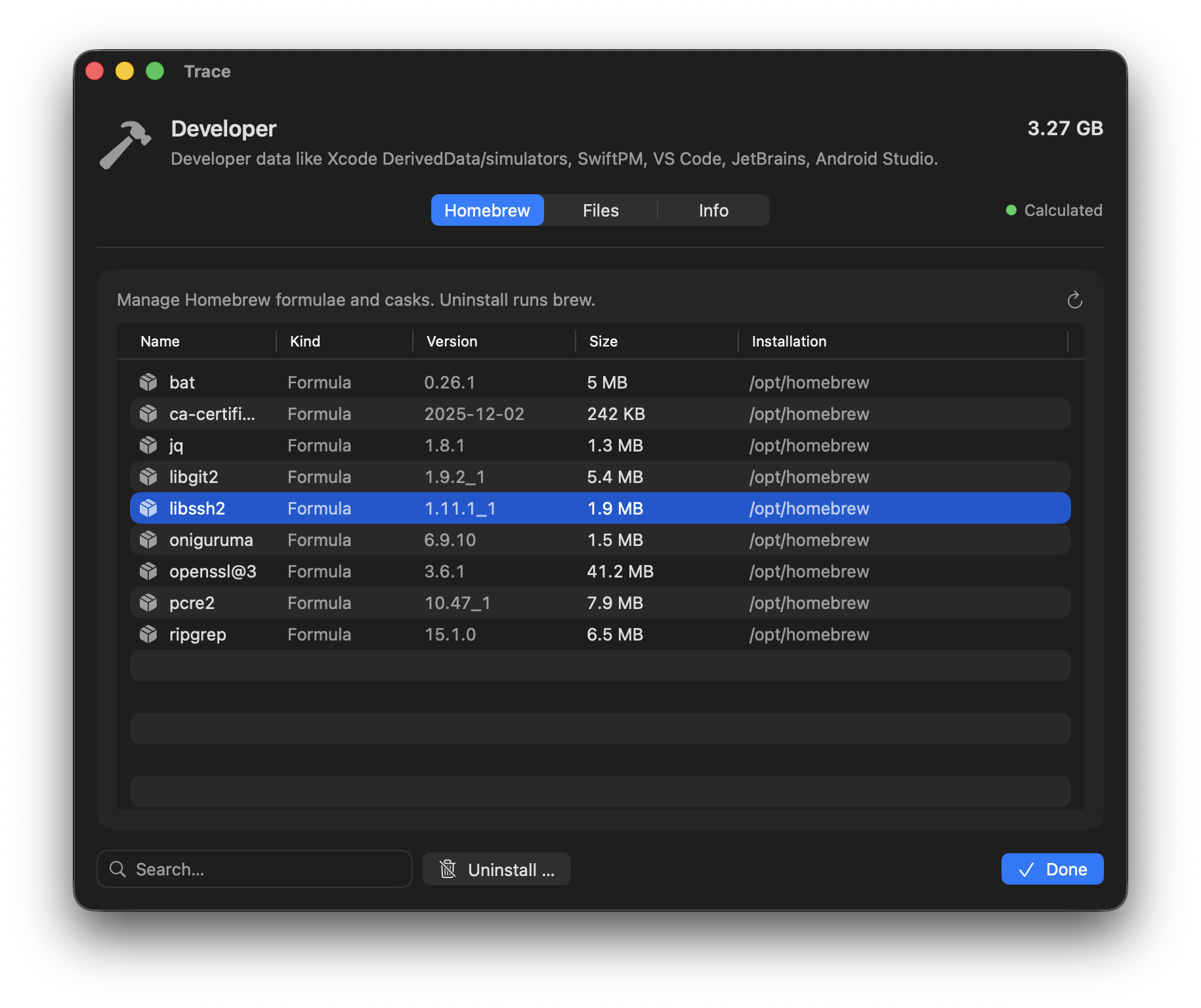Sort packages by Size column

(603, 341)
